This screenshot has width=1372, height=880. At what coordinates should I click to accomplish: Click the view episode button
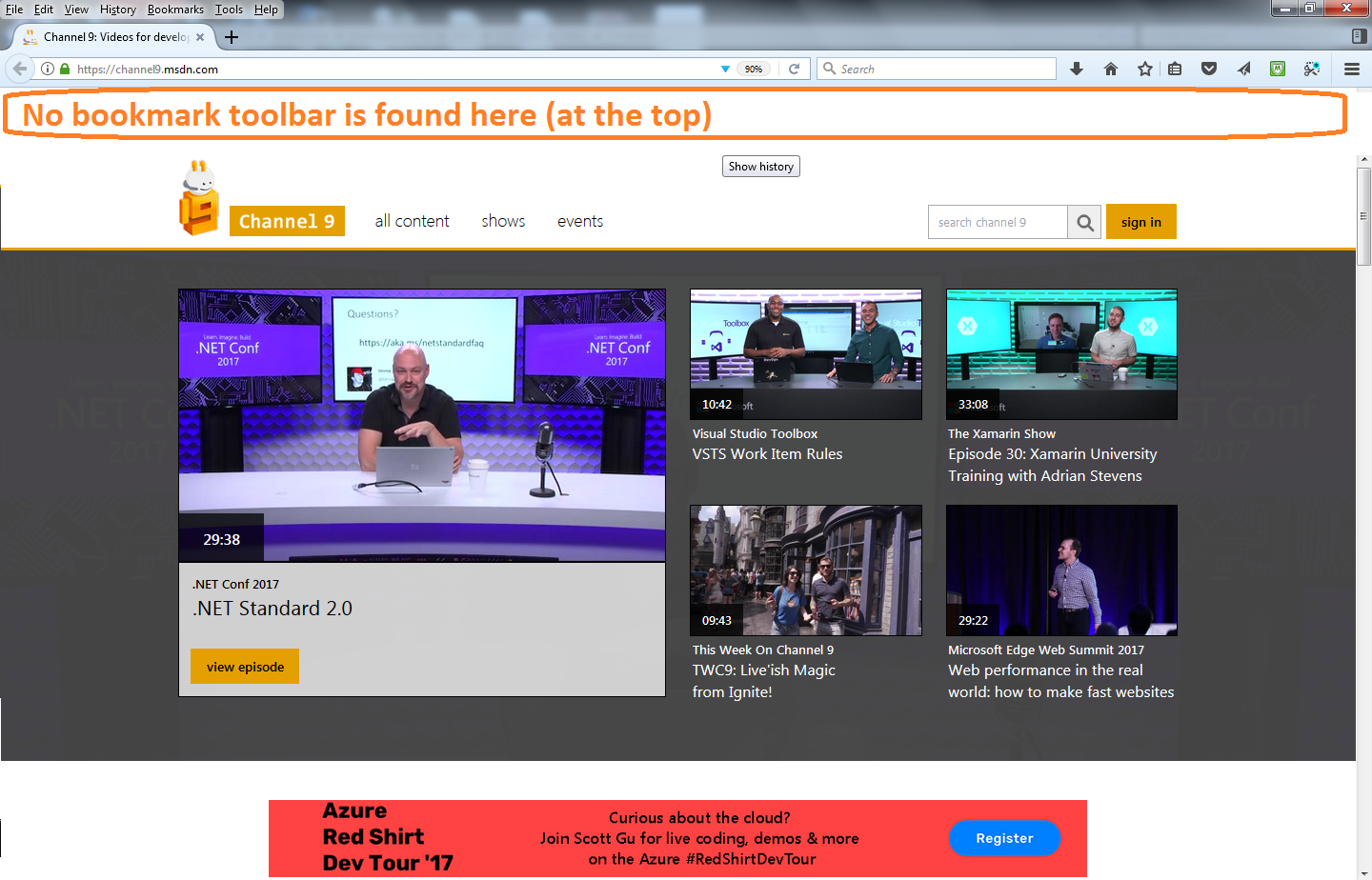point(245,667)
